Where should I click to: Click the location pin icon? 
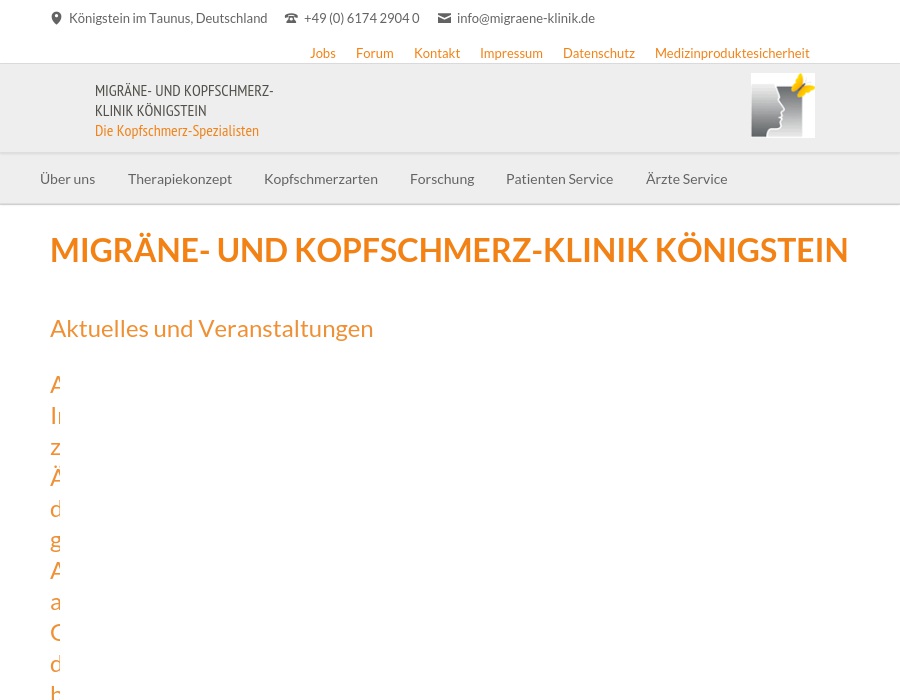coord(56,17)
